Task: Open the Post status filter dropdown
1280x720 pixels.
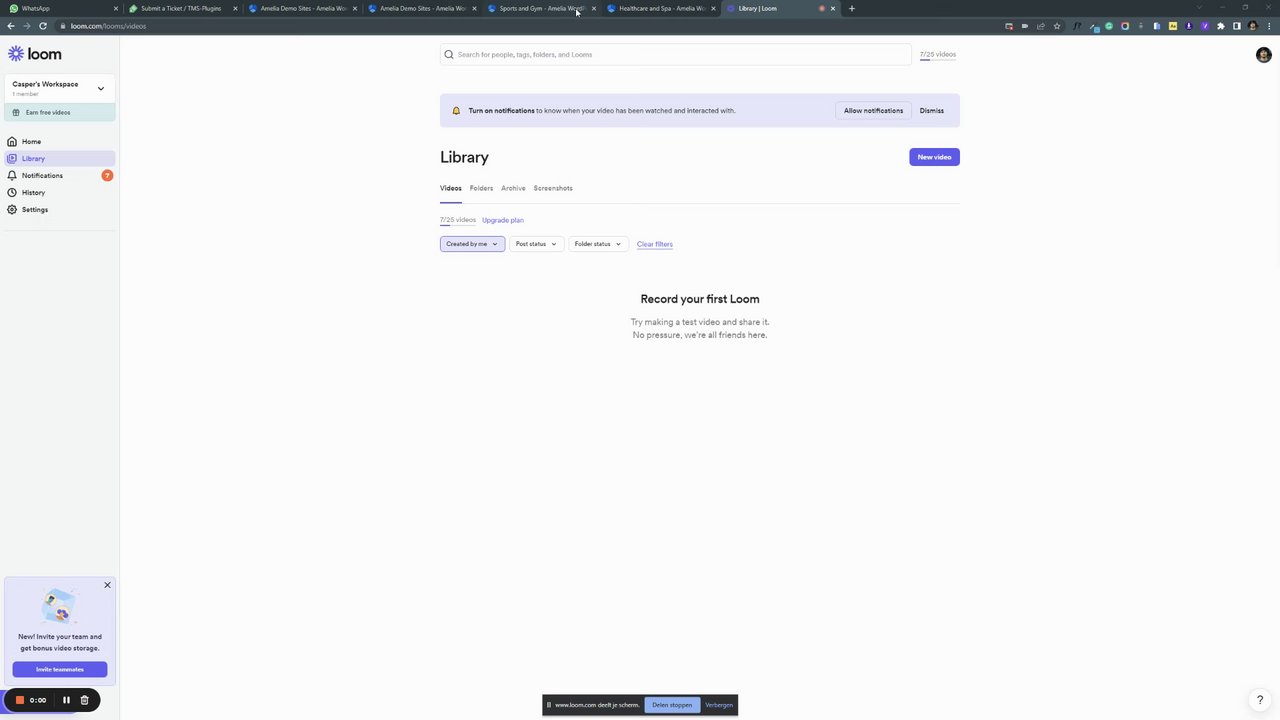Action: pos(536,244)
